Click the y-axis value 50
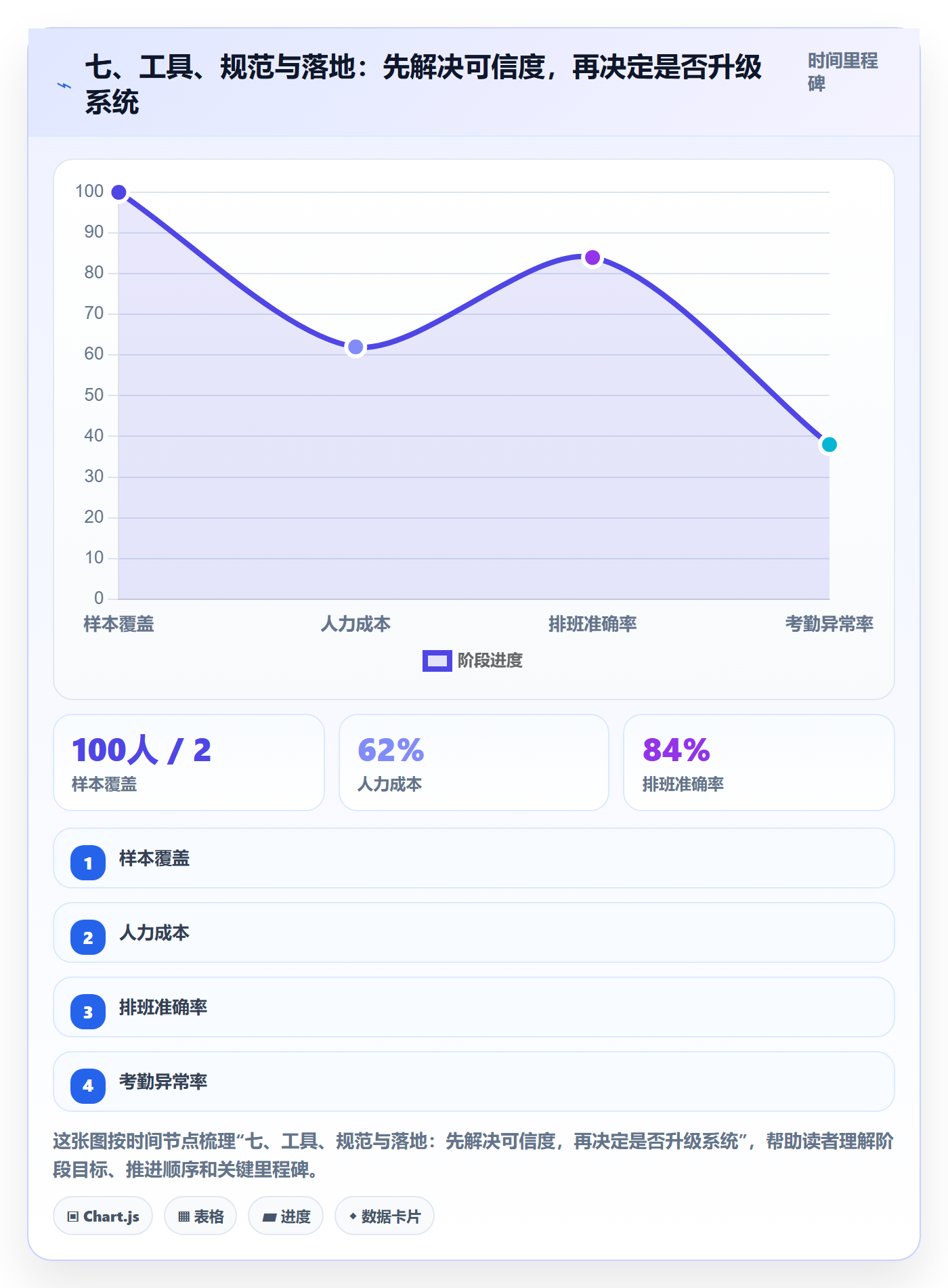 (x=94, y=395)
